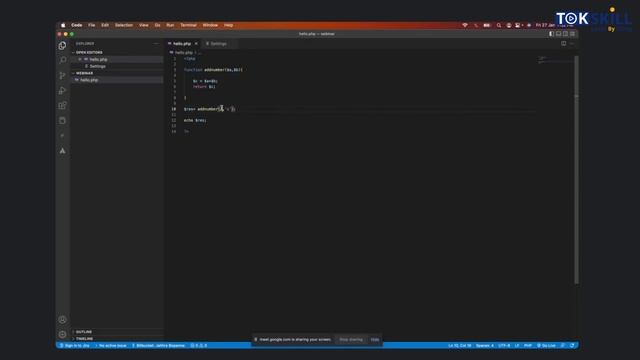The image size is (640, 360).
Task: Click the Ln, Col cursor position indicator
Action: (x=460, y=346)
